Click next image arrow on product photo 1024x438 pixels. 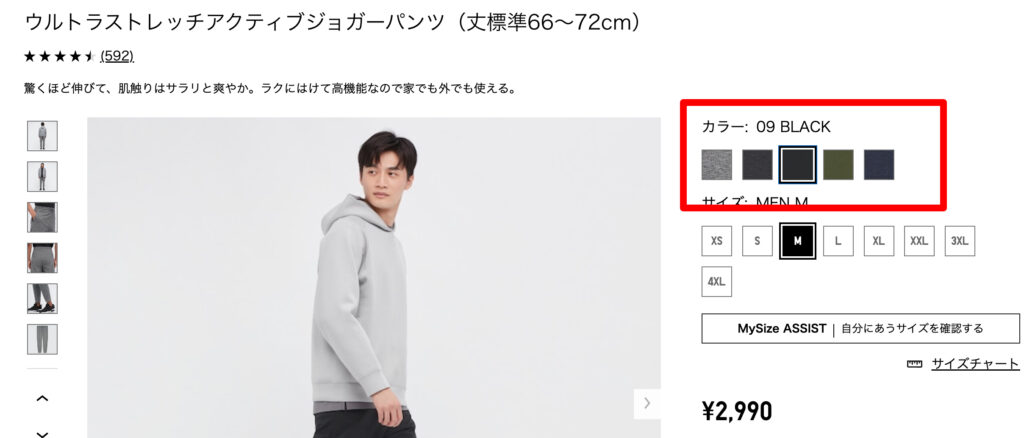tap(647, 403)
